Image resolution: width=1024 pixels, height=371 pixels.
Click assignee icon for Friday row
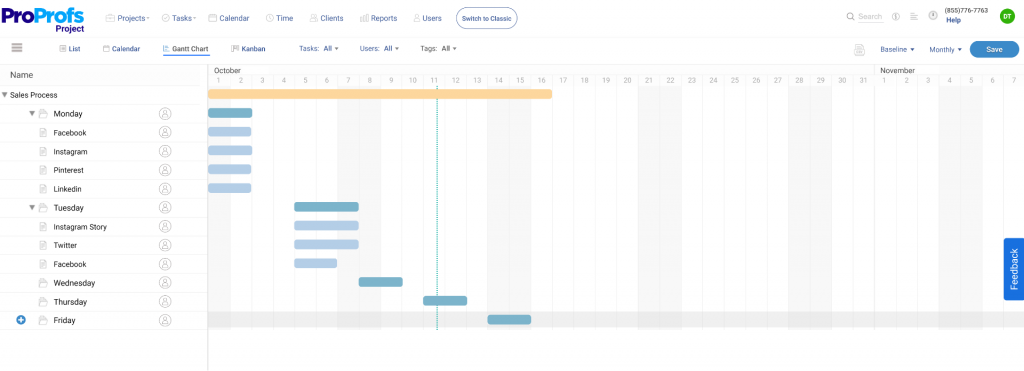coord(165,321)
